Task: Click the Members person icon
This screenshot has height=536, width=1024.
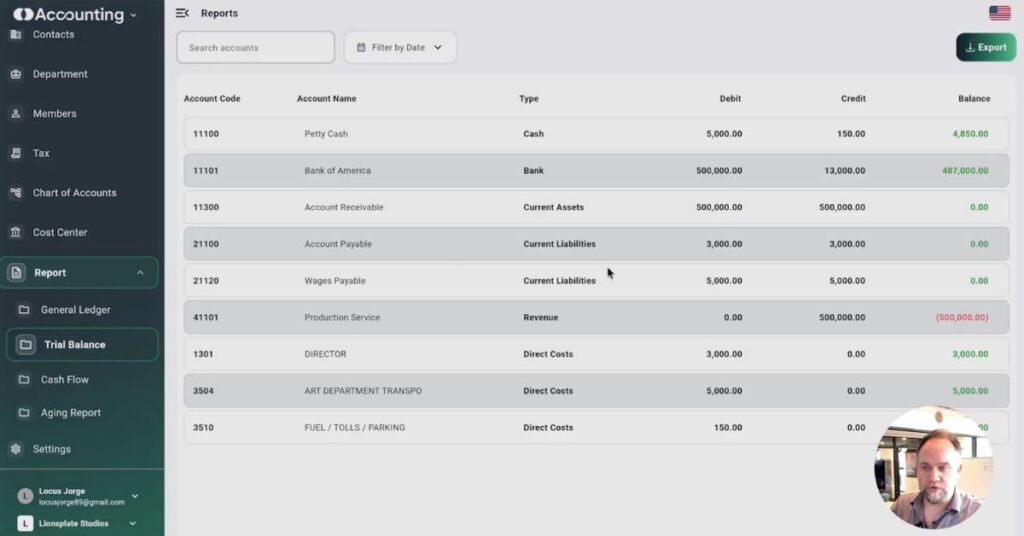Action: (x=15, y=114)
